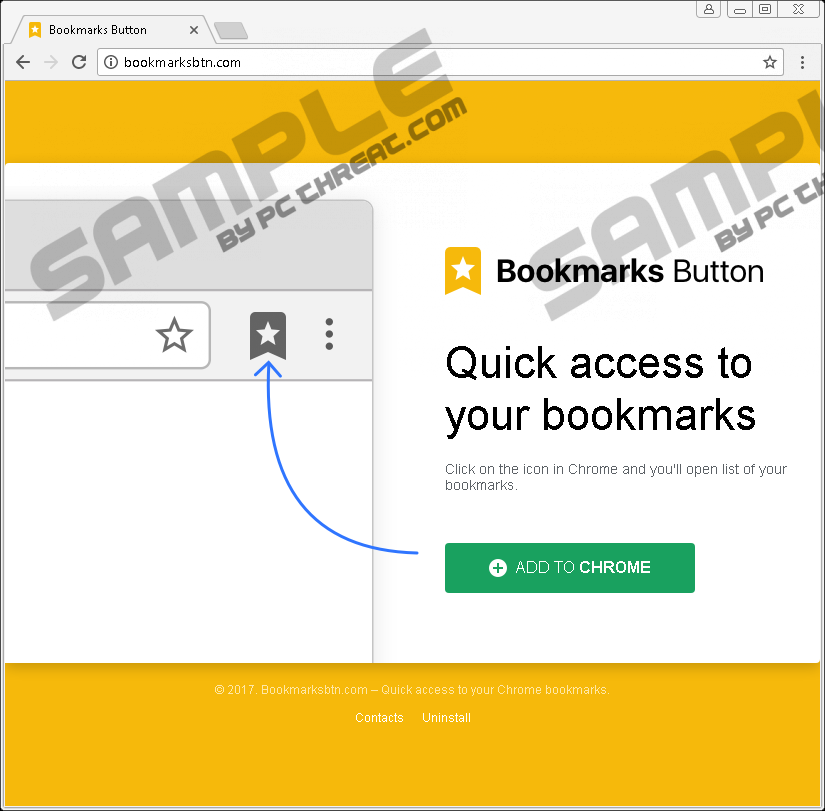The image size is (825, 811).
Task: Open the Uninstall link in footer
Action: tap(446, 717)
